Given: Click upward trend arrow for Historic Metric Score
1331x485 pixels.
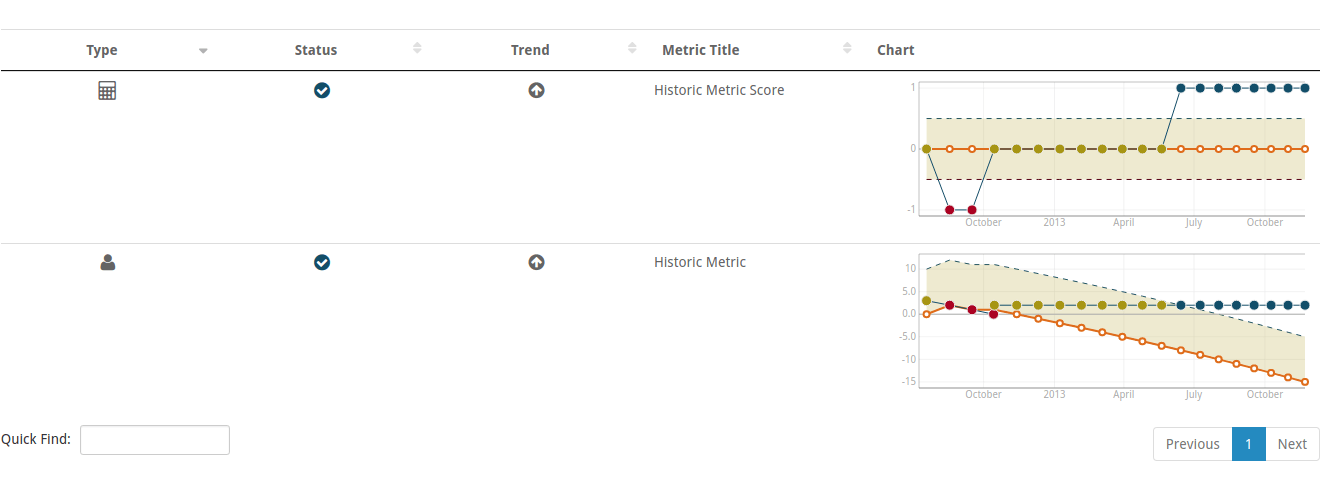Looking at the screenshot, I should 537,90.
